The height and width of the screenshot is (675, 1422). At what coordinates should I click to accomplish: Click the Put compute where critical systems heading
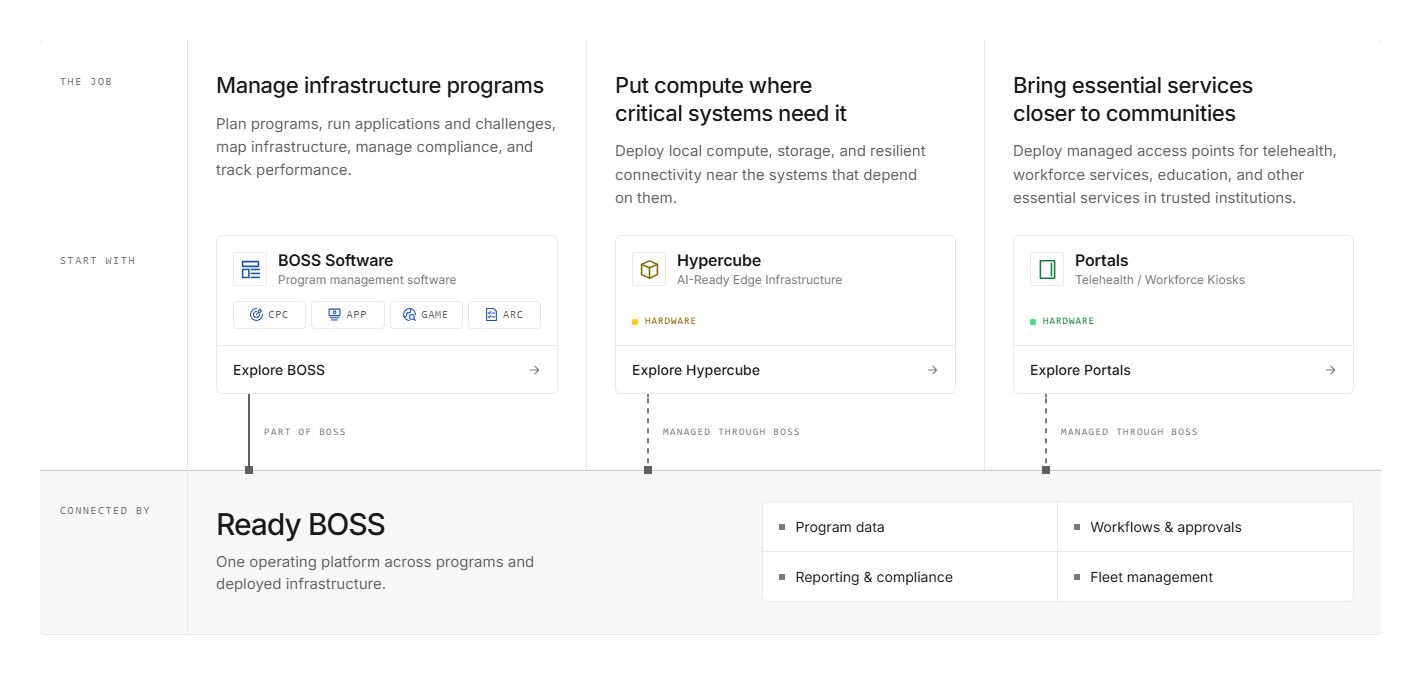click(x=731, y=100)
